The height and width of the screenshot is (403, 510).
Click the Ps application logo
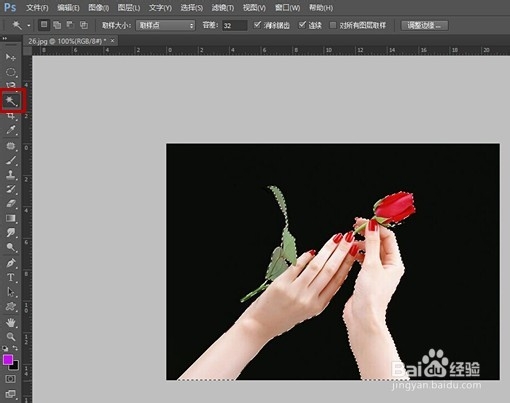10,7
